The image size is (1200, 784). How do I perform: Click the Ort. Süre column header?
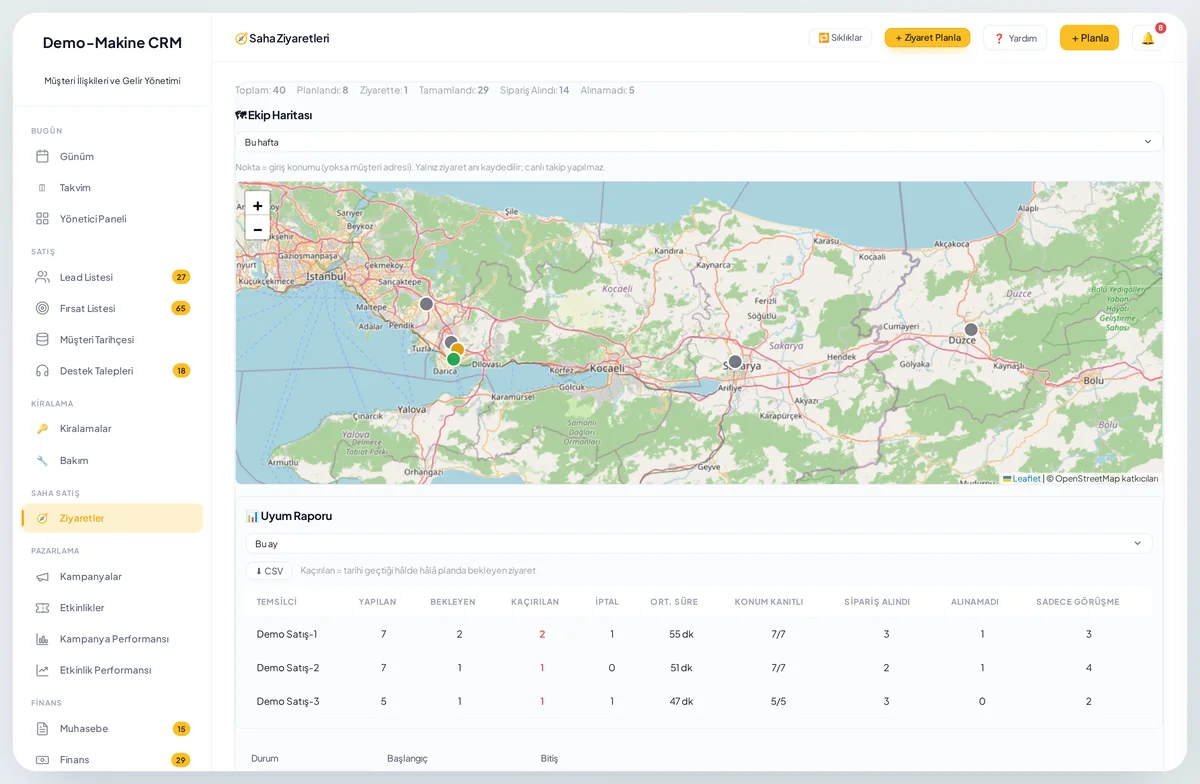[x=674, y=602]
